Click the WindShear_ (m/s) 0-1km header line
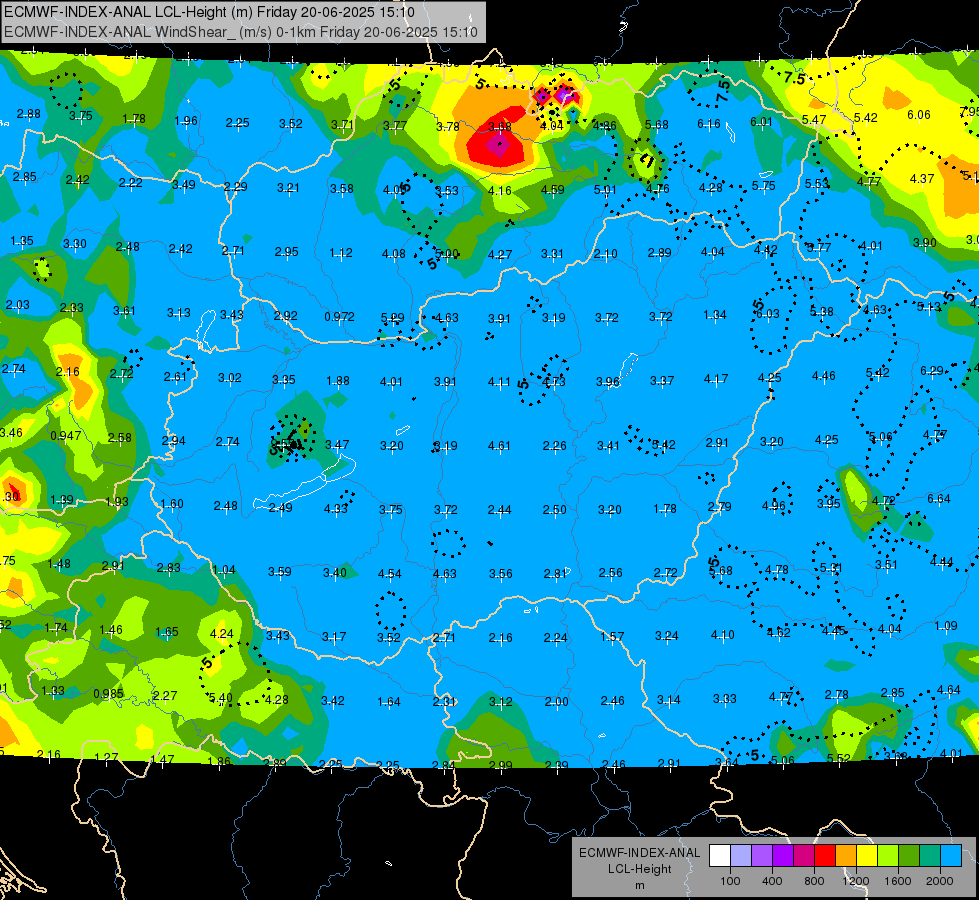 pyautogui.click(x=240, y=32)
